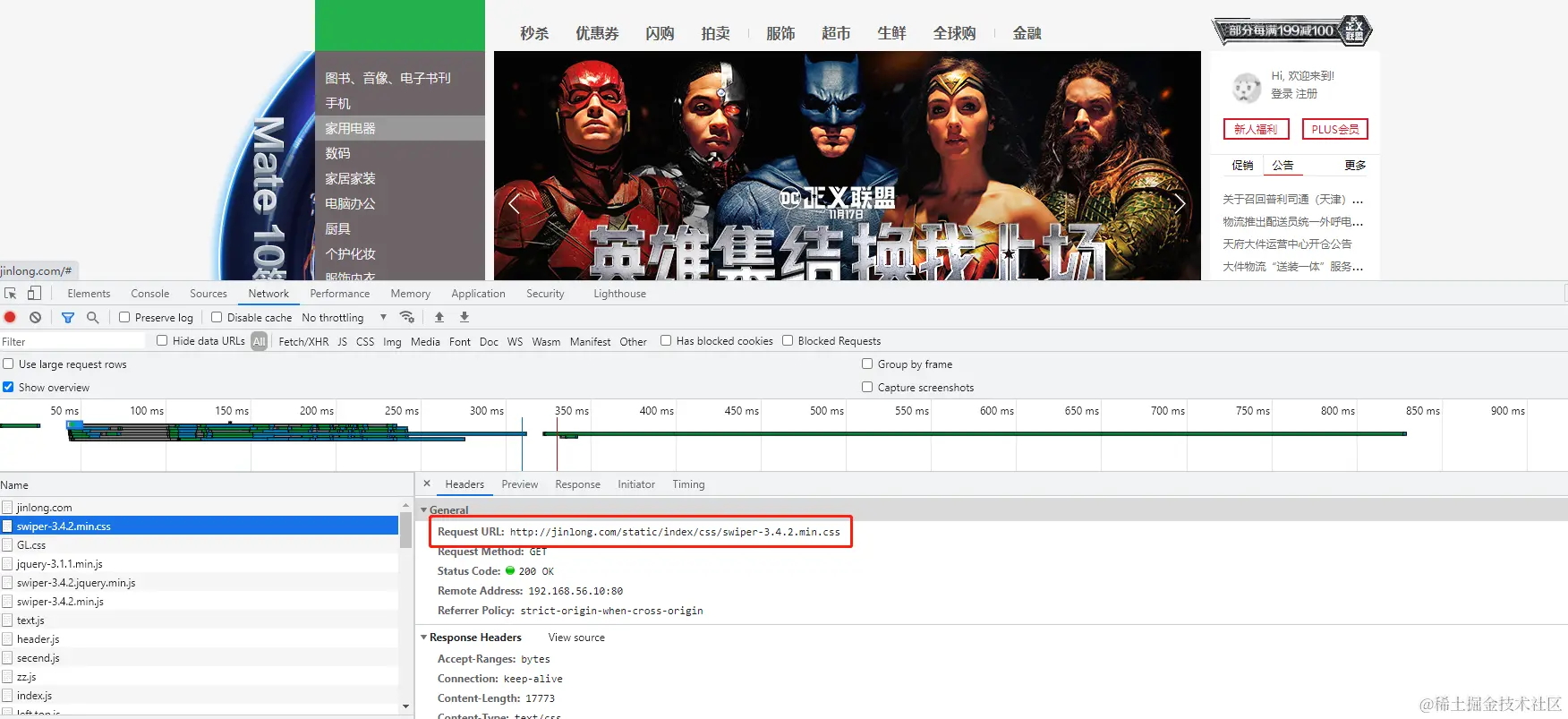Check Has blocked cookies option
The width and height of the screenshot is (1568, 719).
[666, 340]
